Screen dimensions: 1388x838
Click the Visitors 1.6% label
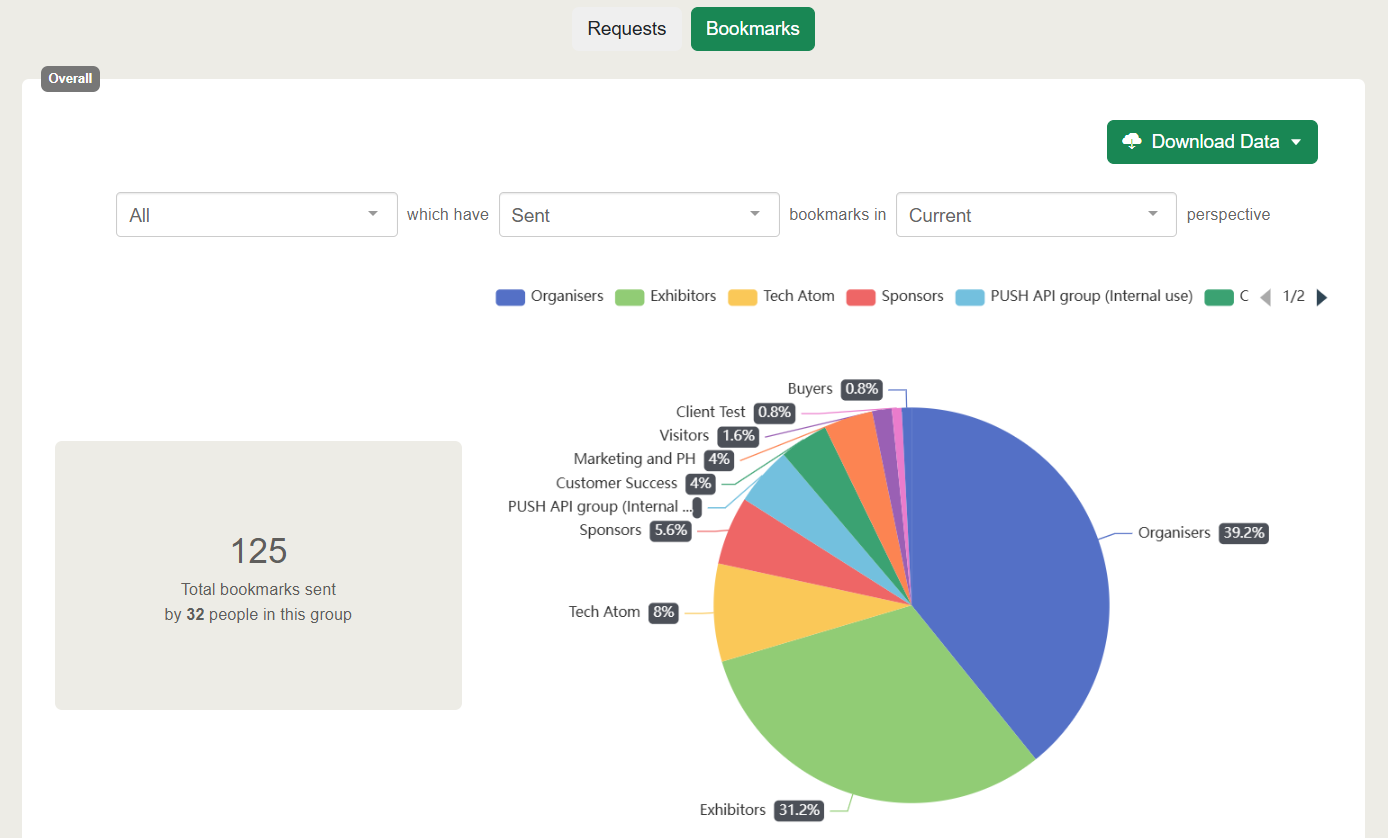(710, 436)
